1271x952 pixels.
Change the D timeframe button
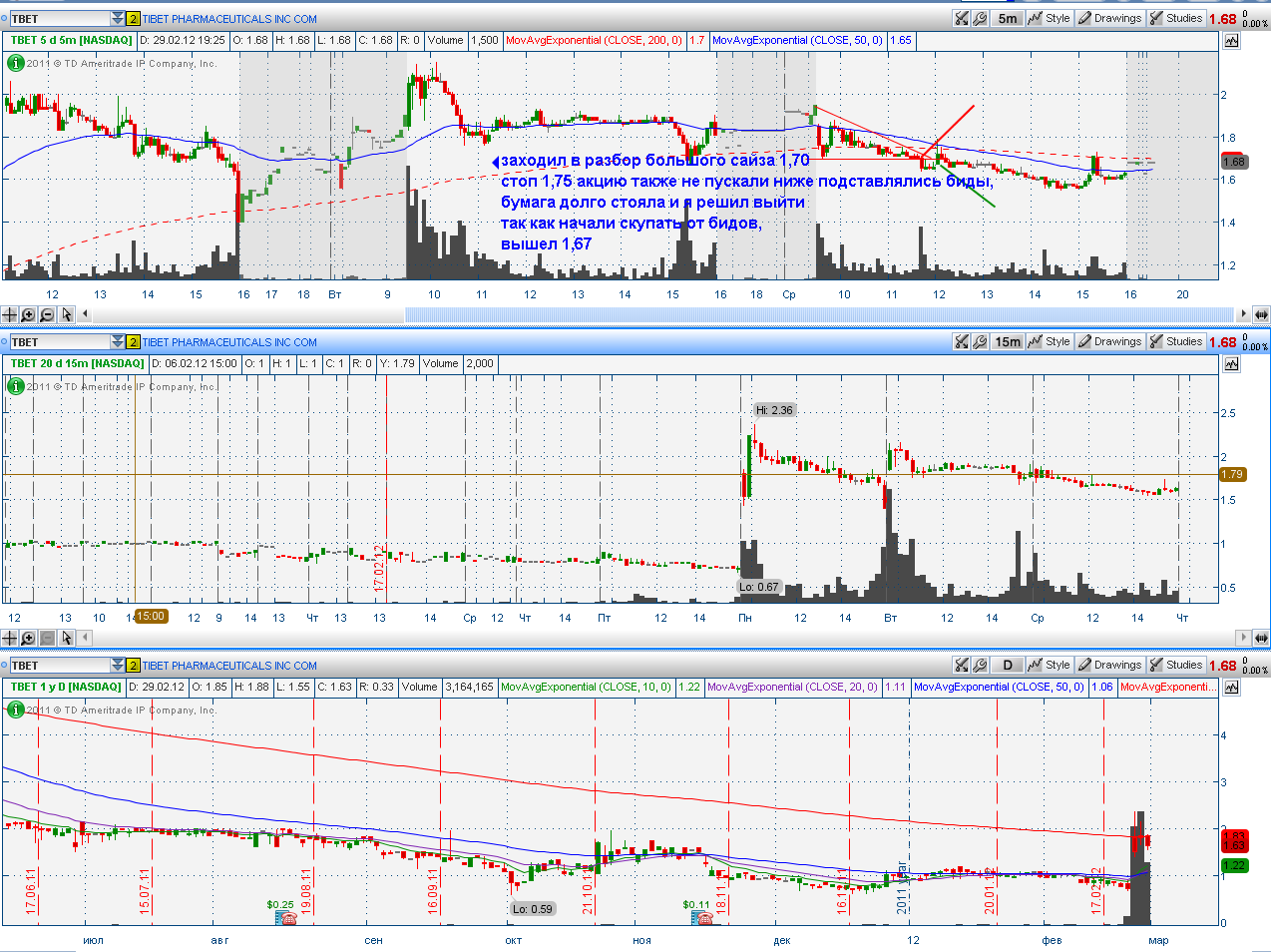(1008, 665)
